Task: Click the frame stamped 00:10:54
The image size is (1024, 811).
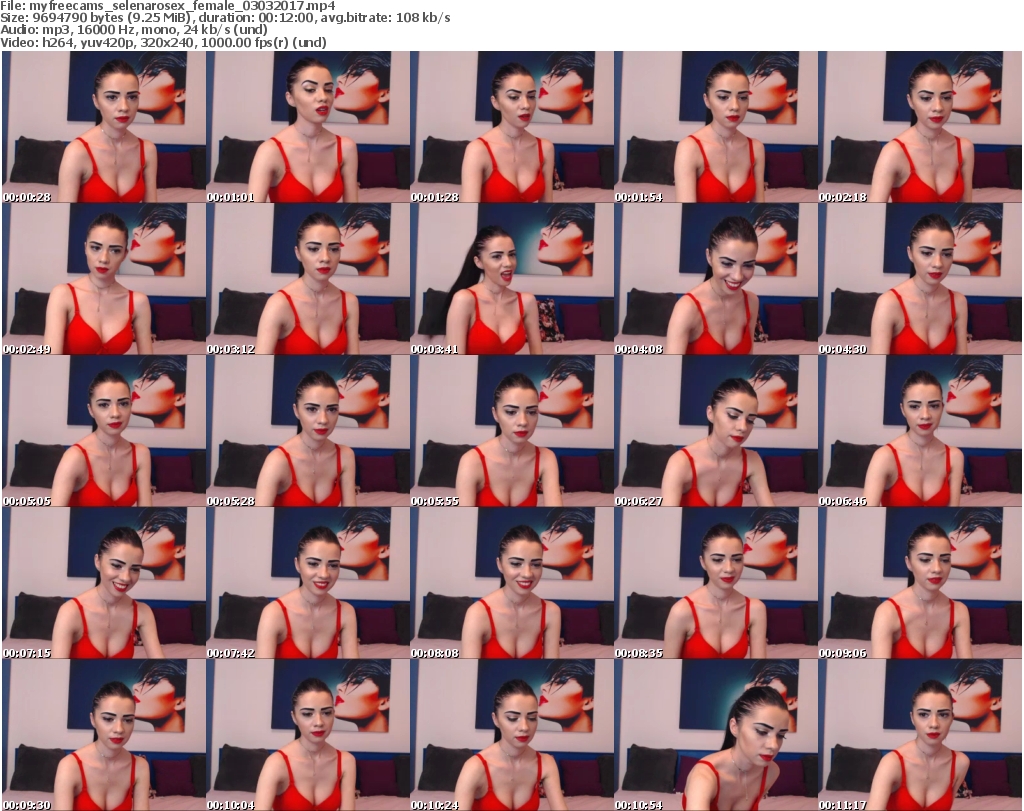Action: (x=716, y=735)
